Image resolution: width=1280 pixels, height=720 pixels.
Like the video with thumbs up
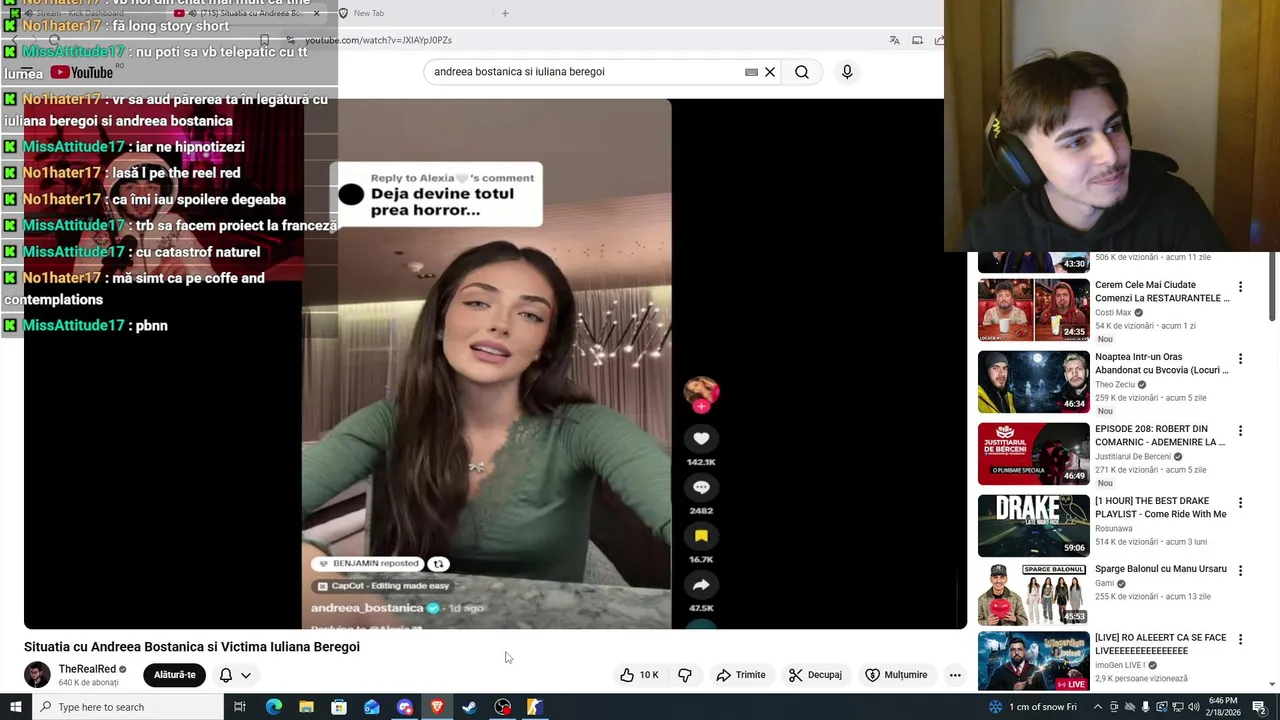click(639, 675)
